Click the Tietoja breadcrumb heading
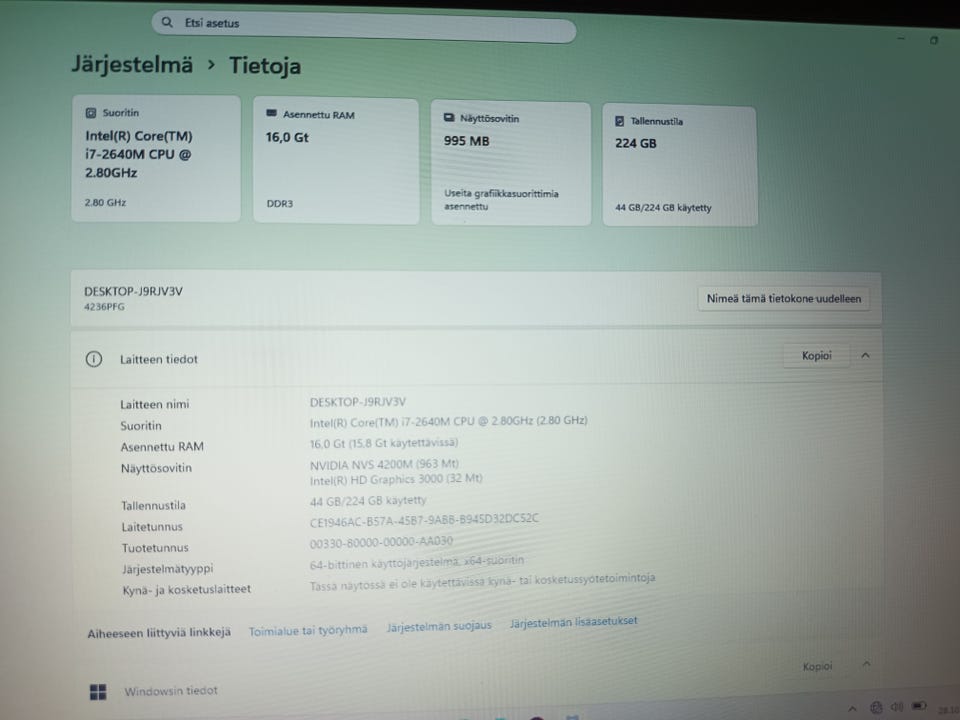Viewport: 960px width, 720px height. [264, 66]
